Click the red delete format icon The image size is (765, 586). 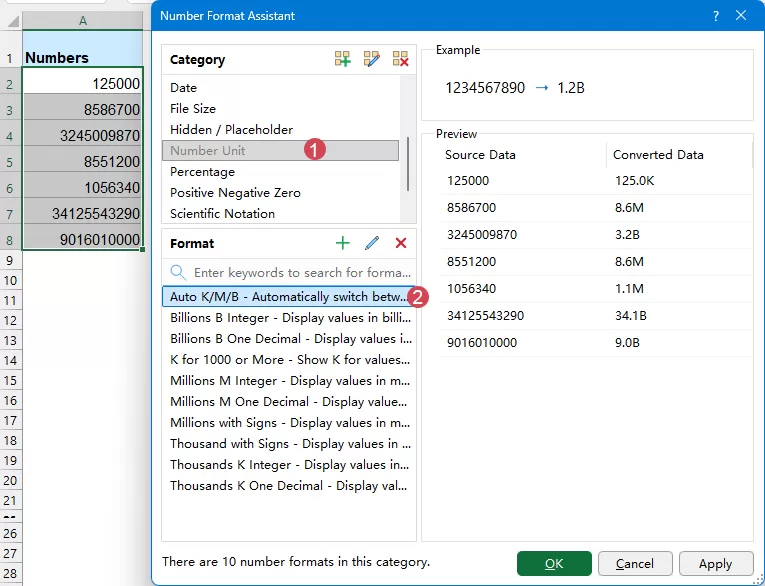(x=401, y=243)
